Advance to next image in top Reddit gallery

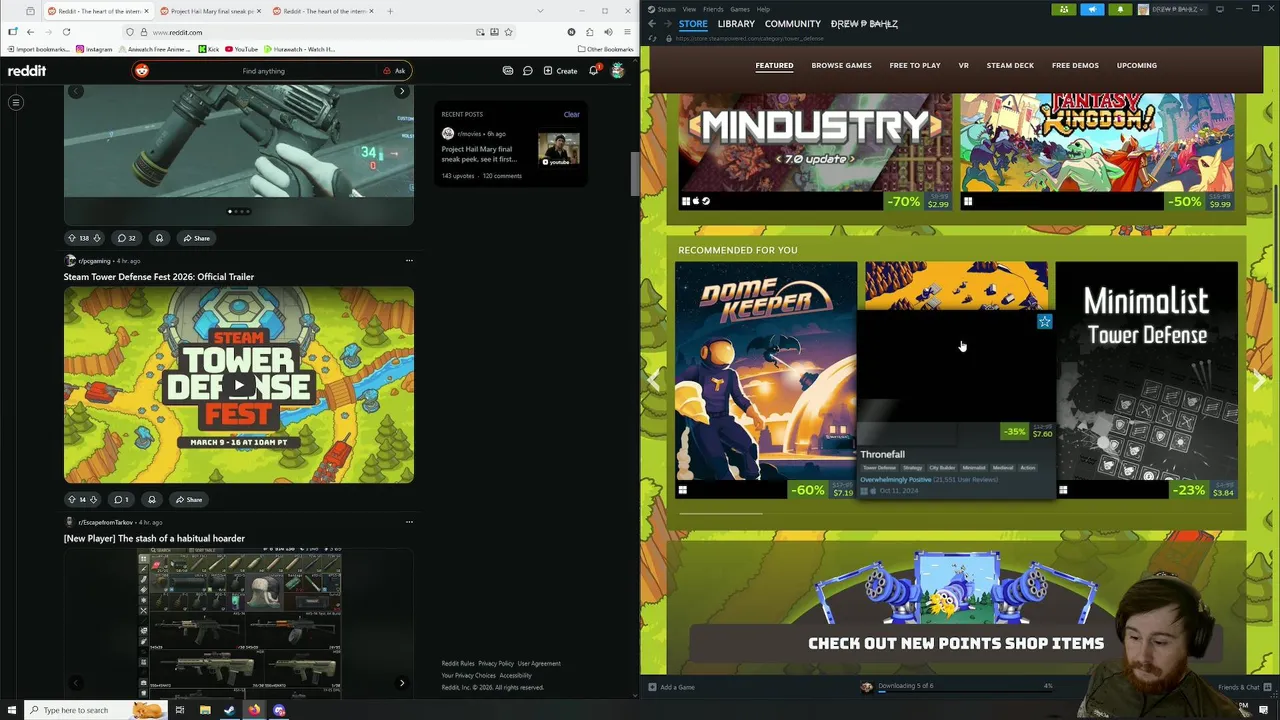point(402,91)
